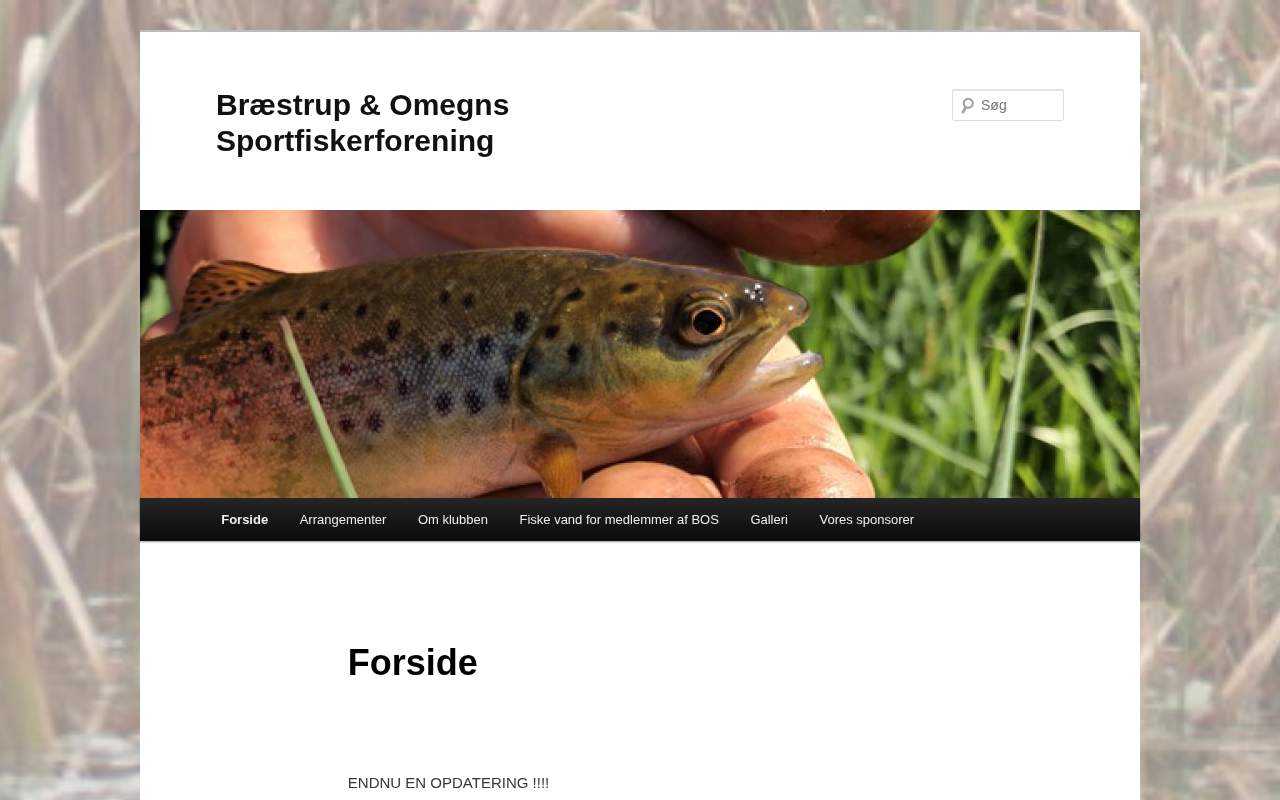
Task: Click the magnifier icon in search box
Action: [967, 105]
